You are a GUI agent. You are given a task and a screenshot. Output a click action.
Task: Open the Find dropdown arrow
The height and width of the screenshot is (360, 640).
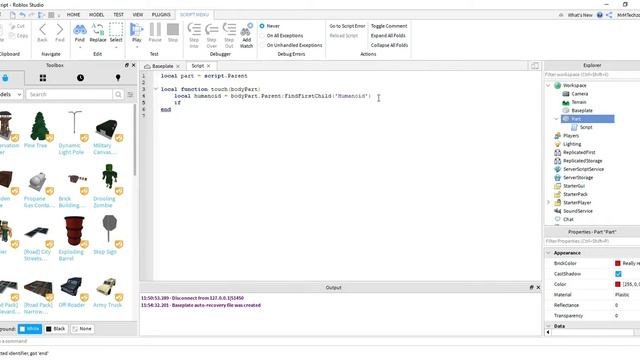pyautogui.click(x=80, y=47)
